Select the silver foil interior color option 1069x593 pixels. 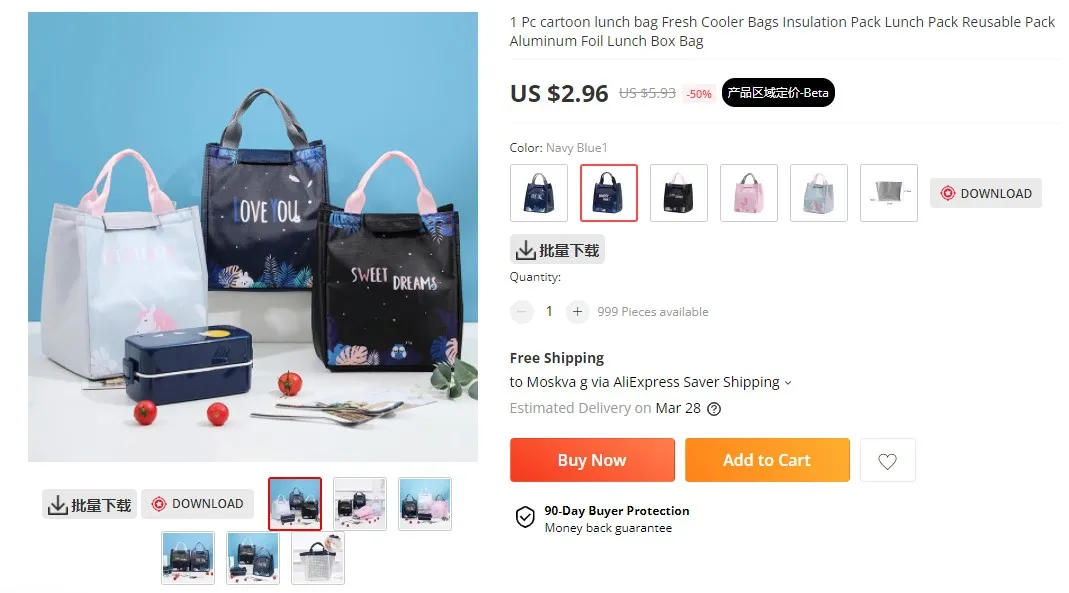coord(889,193)
